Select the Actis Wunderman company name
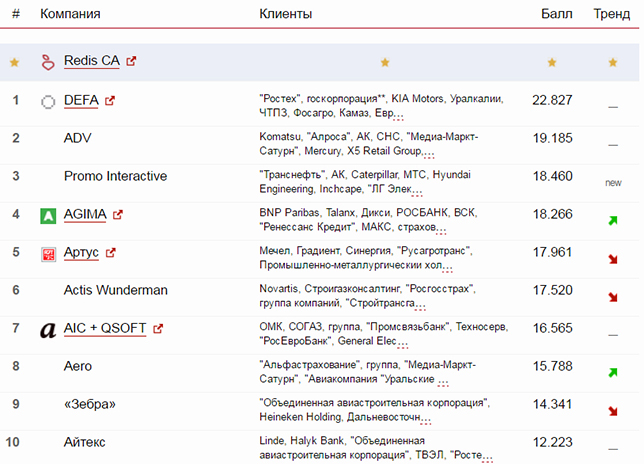Screen dimensions: 644x464 (x=115, y=290)
